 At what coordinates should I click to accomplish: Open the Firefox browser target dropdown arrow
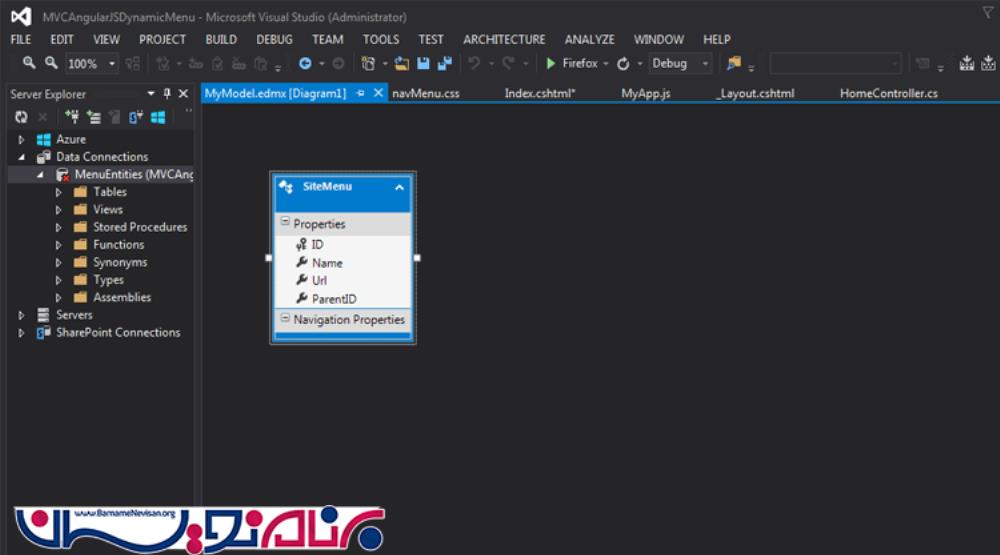pyautogui.click(x=606, y=64)
